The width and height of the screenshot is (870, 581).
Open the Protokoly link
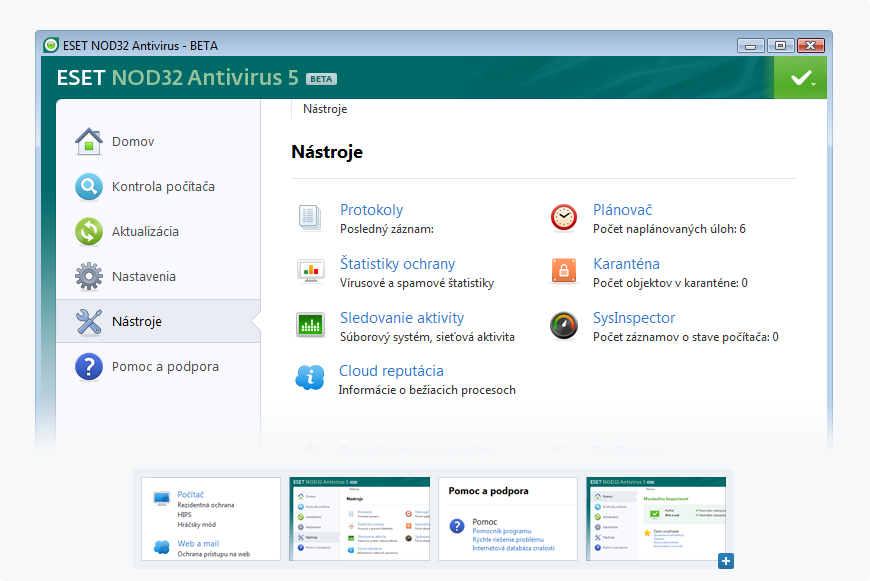click(371, 210)
